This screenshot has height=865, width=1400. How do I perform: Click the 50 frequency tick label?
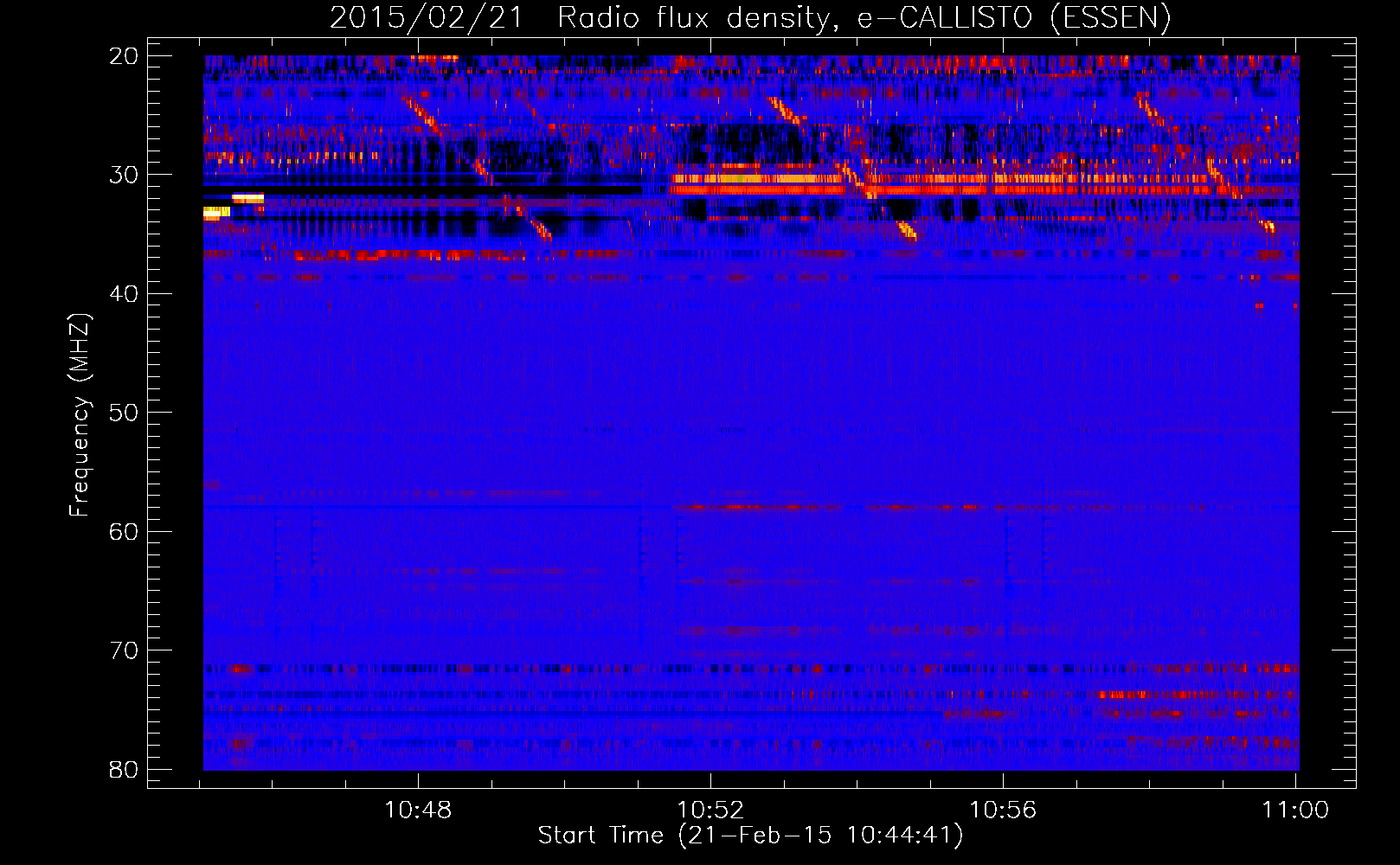tap(124, 413)
